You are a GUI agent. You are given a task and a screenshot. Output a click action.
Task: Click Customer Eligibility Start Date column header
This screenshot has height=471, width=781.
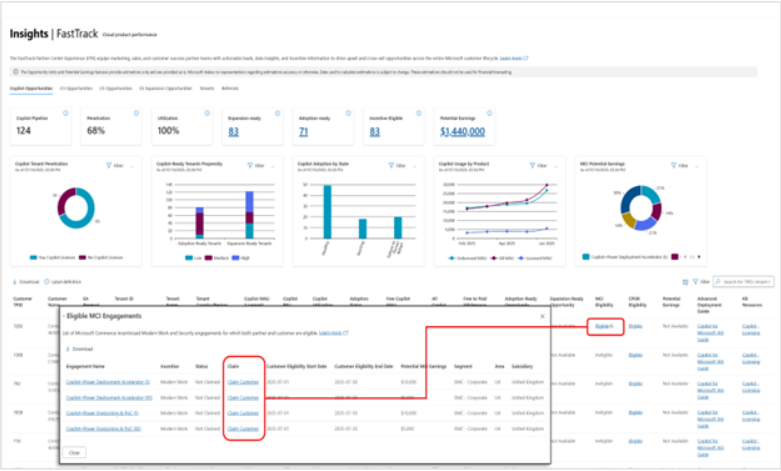(296, 366)
